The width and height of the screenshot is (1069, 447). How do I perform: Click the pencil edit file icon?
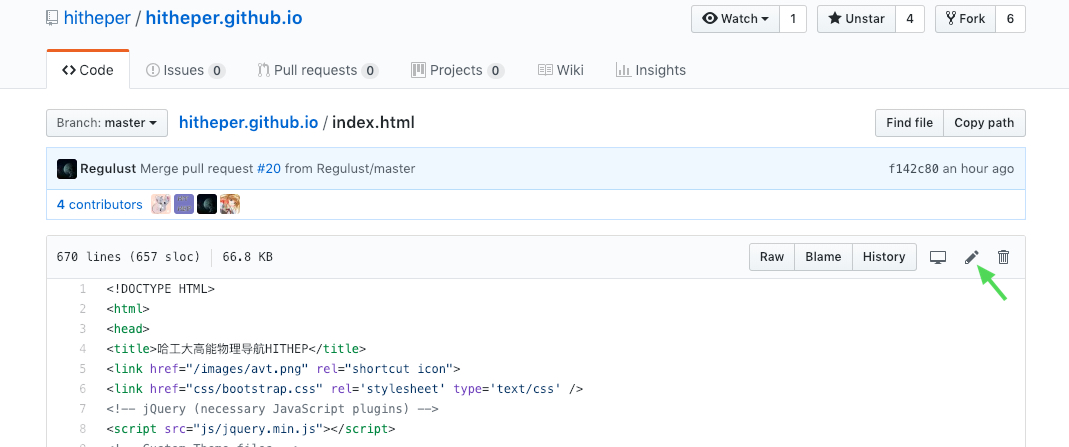[972, 257]
